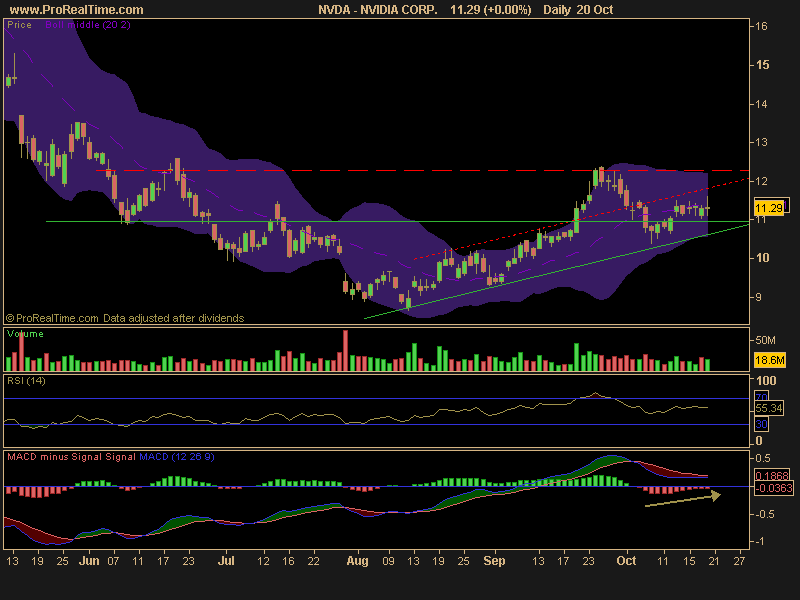Click the Price panel label
800x600 pixels.
(19, 24)
